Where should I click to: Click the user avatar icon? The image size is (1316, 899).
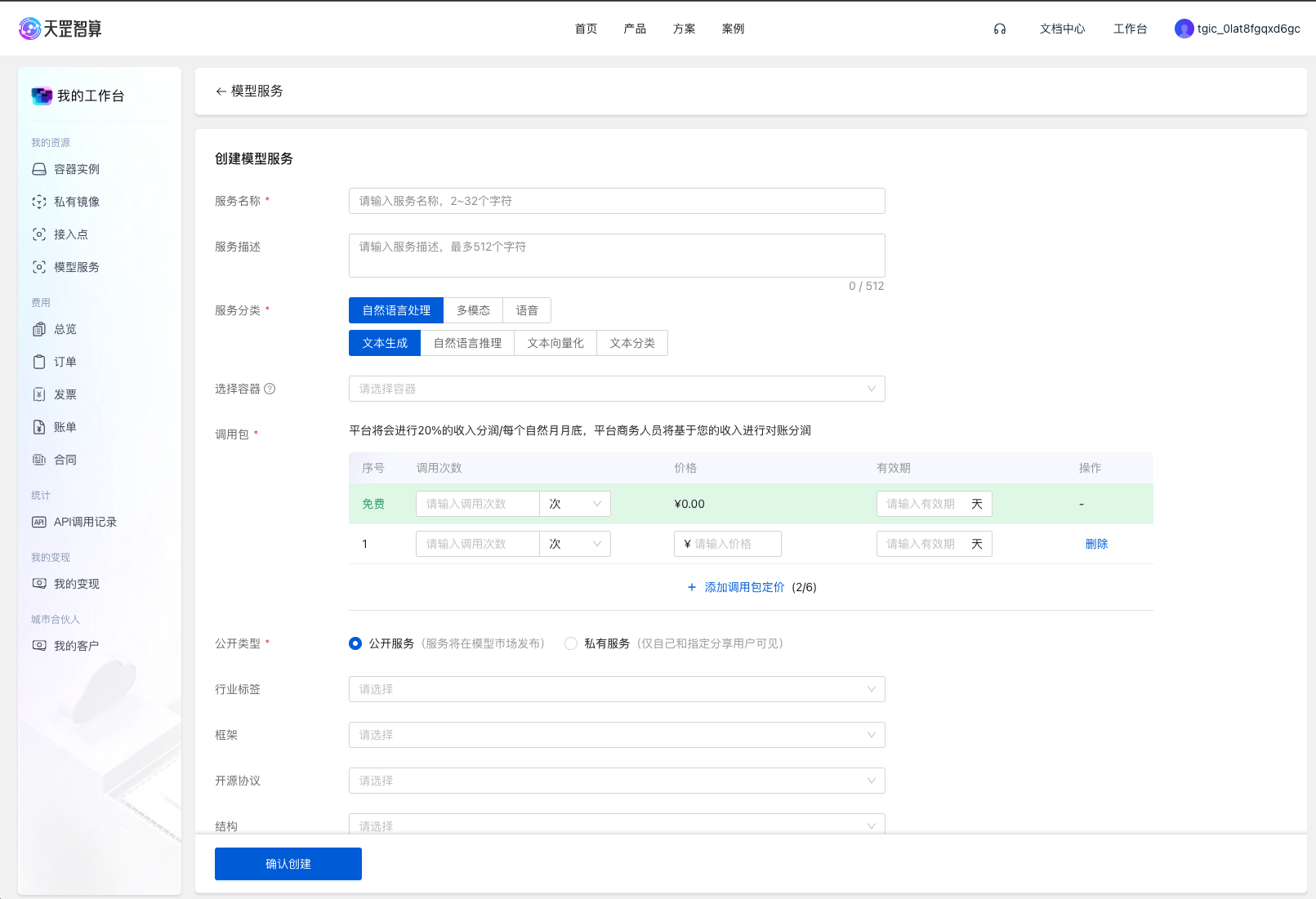tap(1184, 29)
